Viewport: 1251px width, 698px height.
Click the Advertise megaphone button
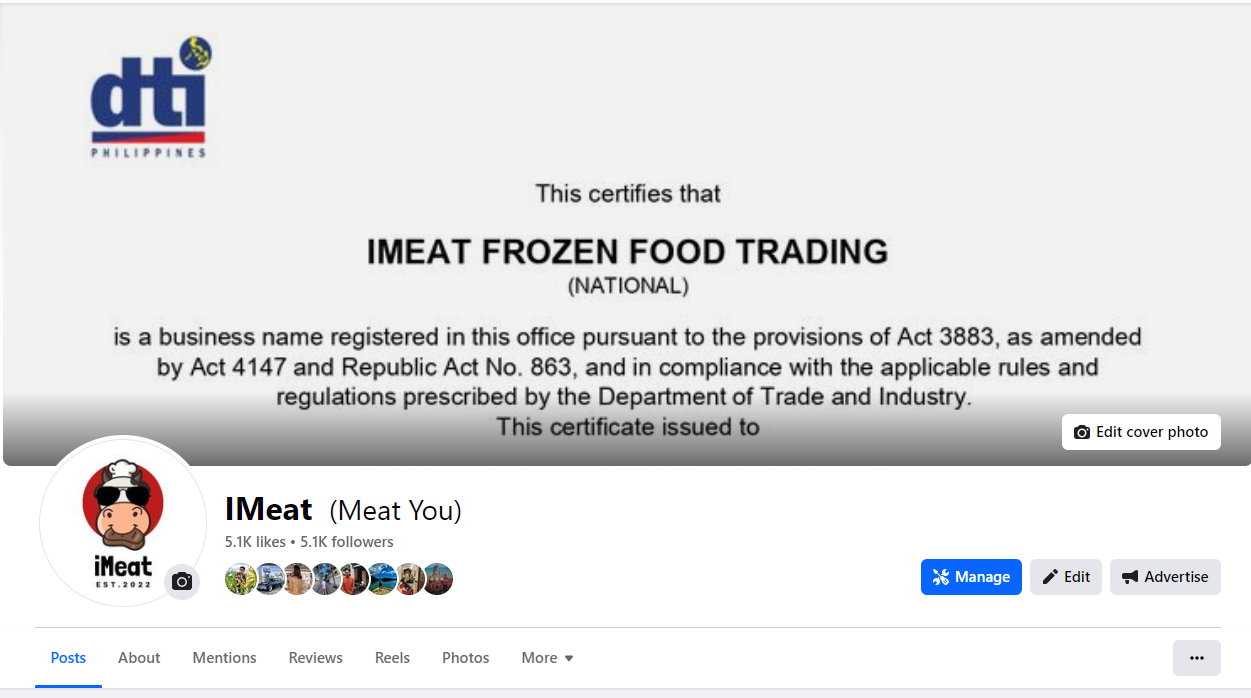[1165, 577]
